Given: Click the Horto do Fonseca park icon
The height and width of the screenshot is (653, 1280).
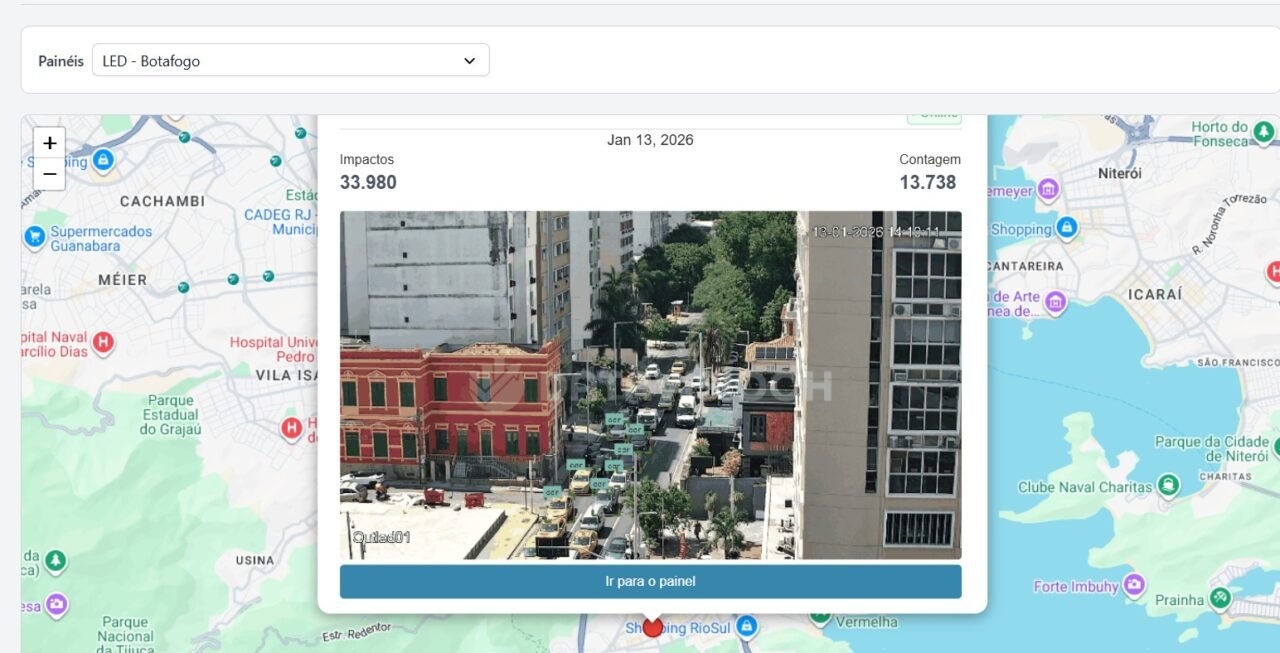Looking at the screenshot, I should click(1264, 132).
